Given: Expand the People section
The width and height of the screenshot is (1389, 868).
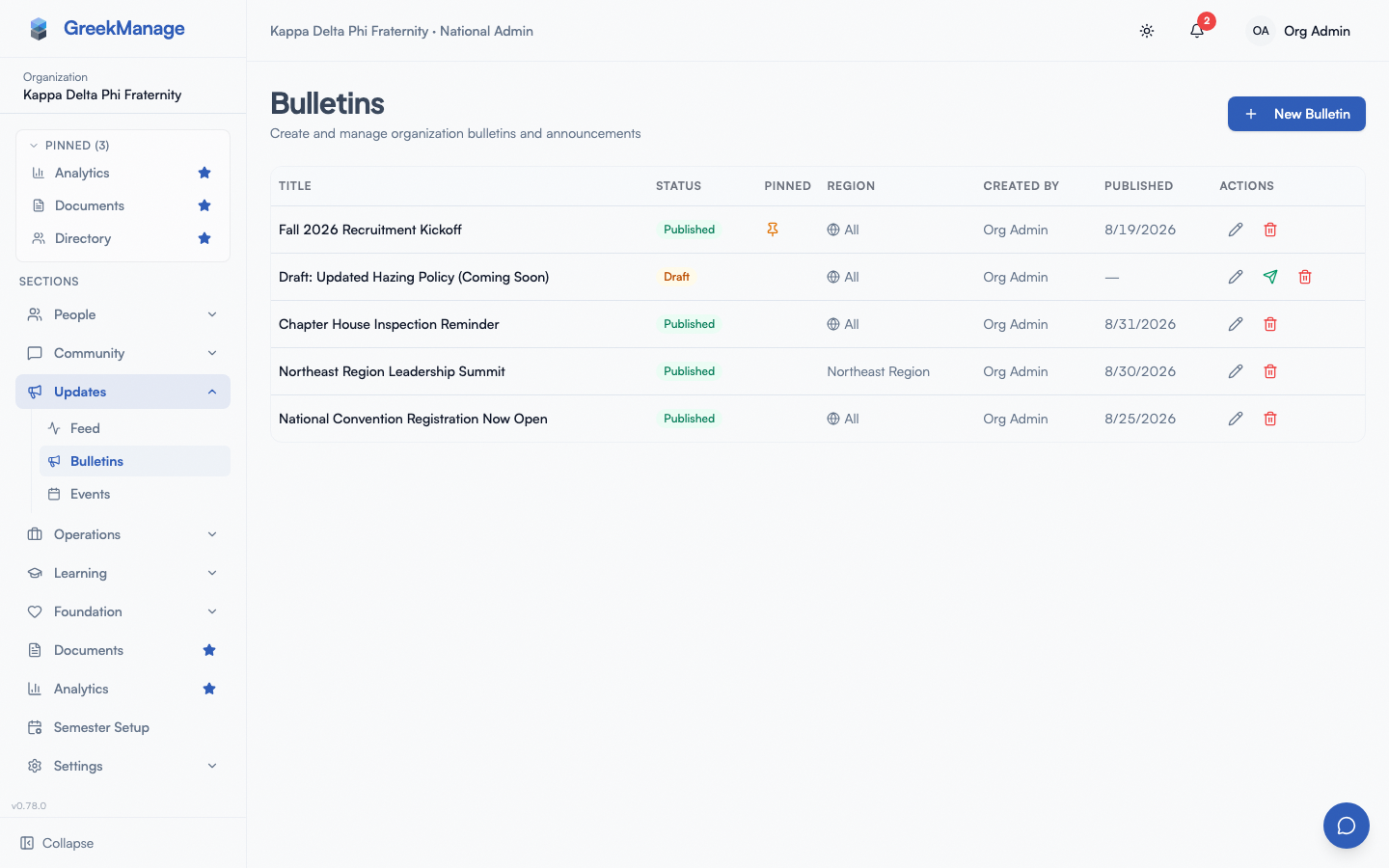Looking at the screenshot, I should pyautogui.click(x=123, y=314).
